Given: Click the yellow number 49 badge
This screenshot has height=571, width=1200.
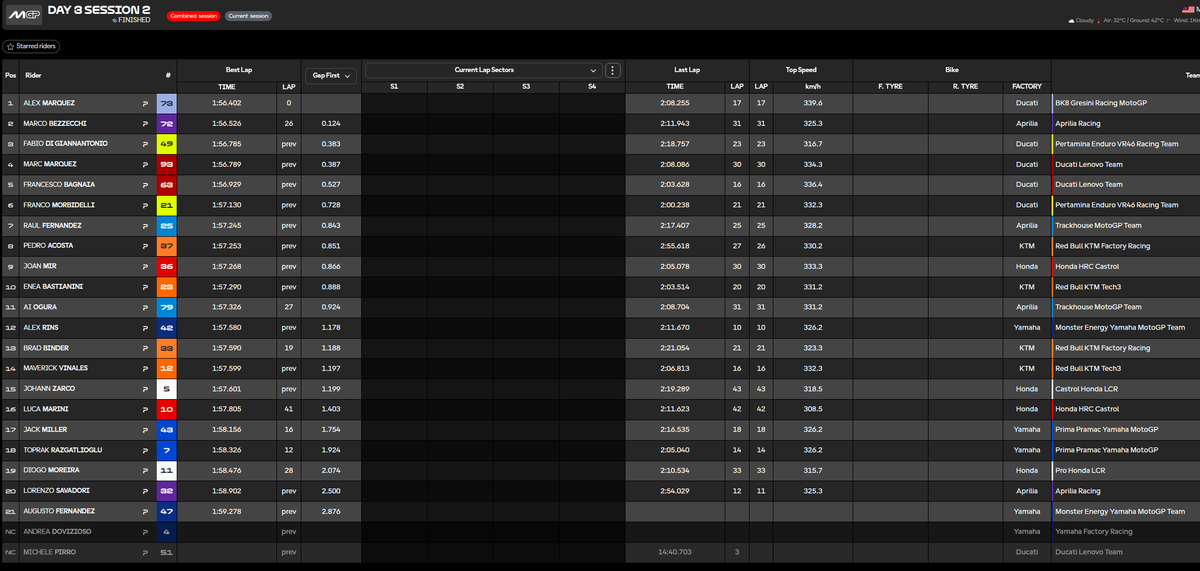Looking at the screenshot, I should [167, 144].
